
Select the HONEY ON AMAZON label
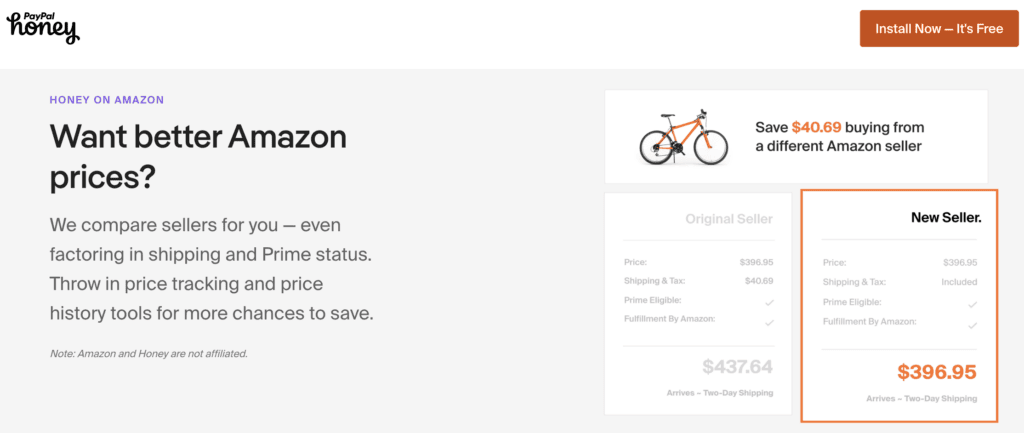point(107,100)
